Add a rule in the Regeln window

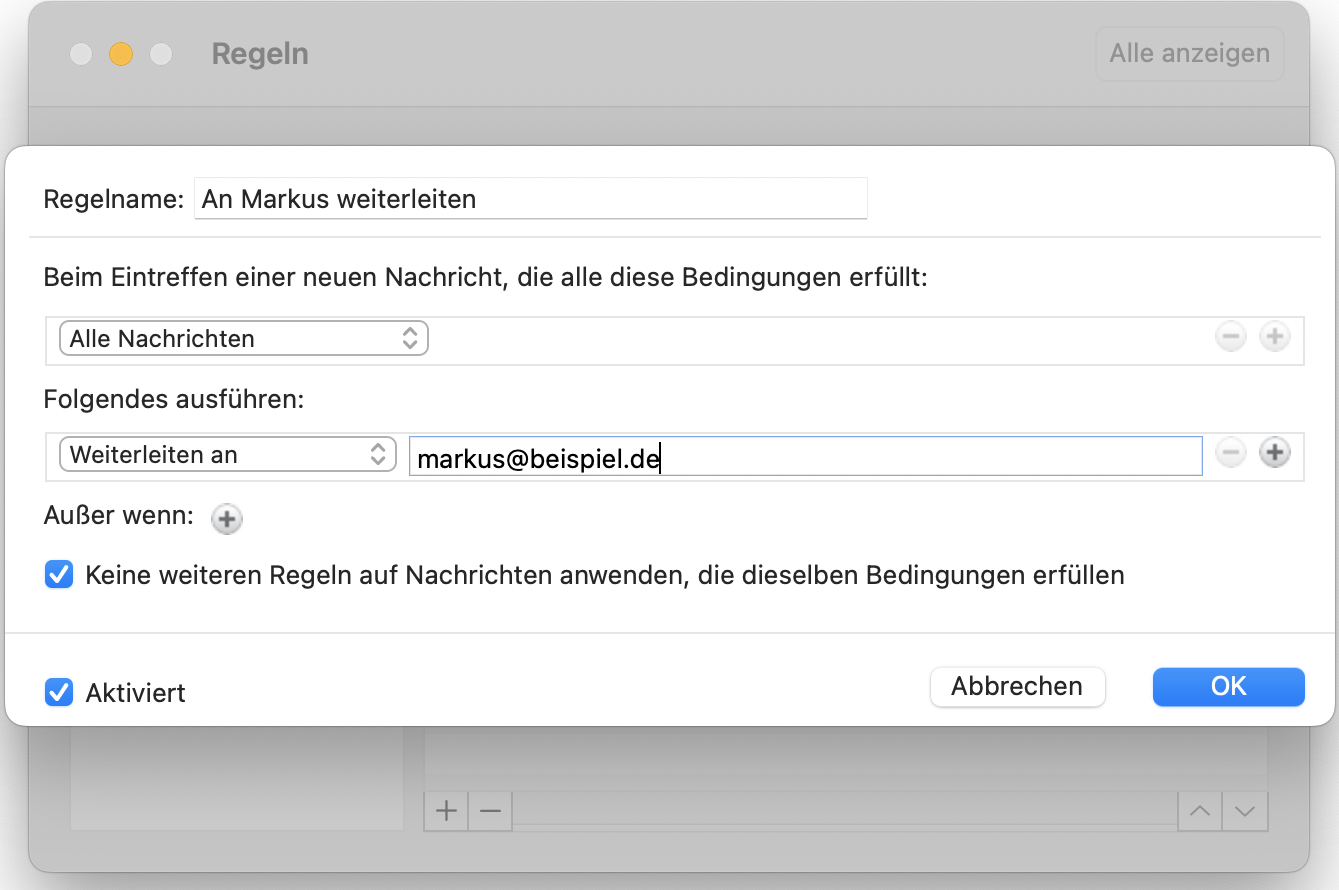[447, 811]
